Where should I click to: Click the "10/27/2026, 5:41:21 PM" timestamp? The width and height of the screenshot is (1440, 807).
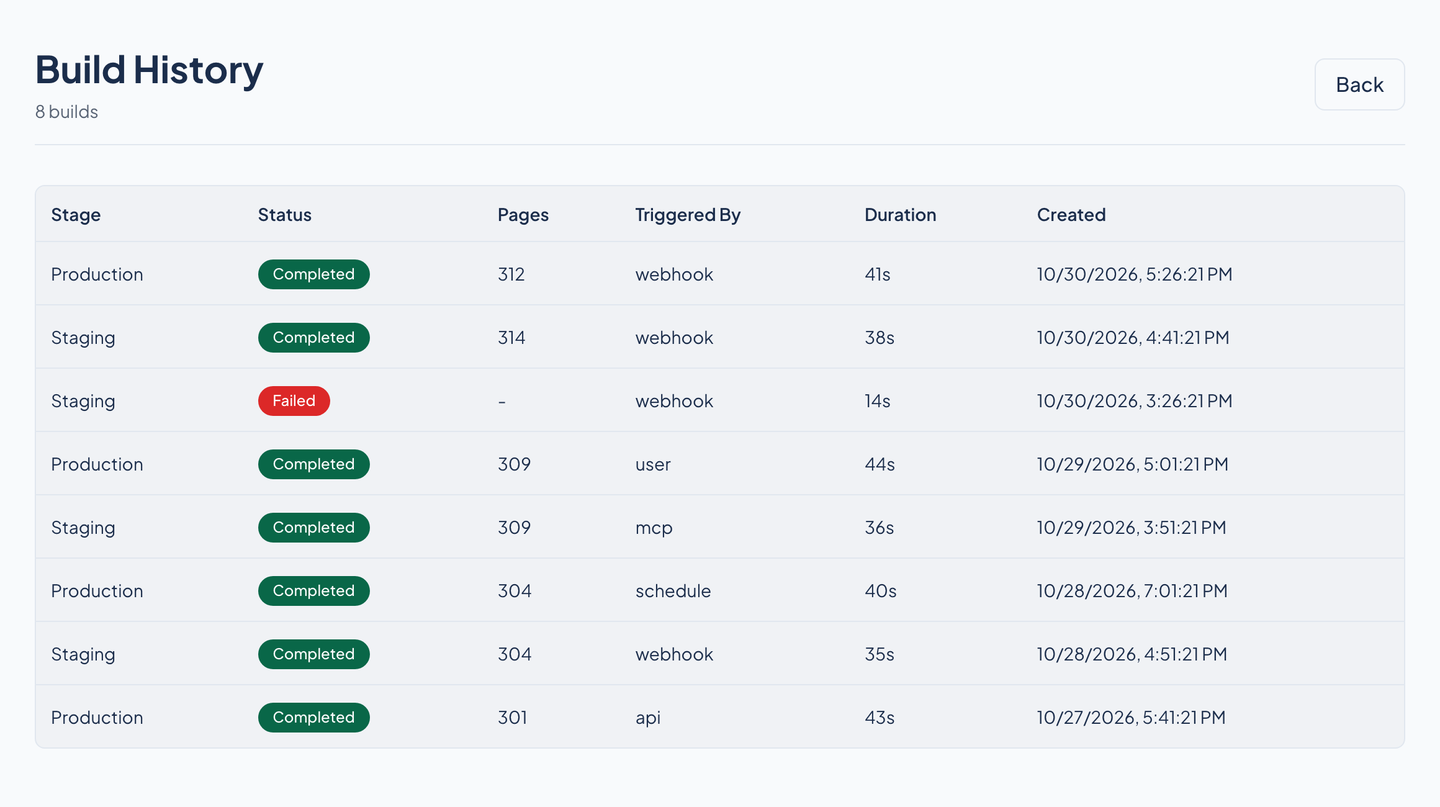[x=1132, y=718]
